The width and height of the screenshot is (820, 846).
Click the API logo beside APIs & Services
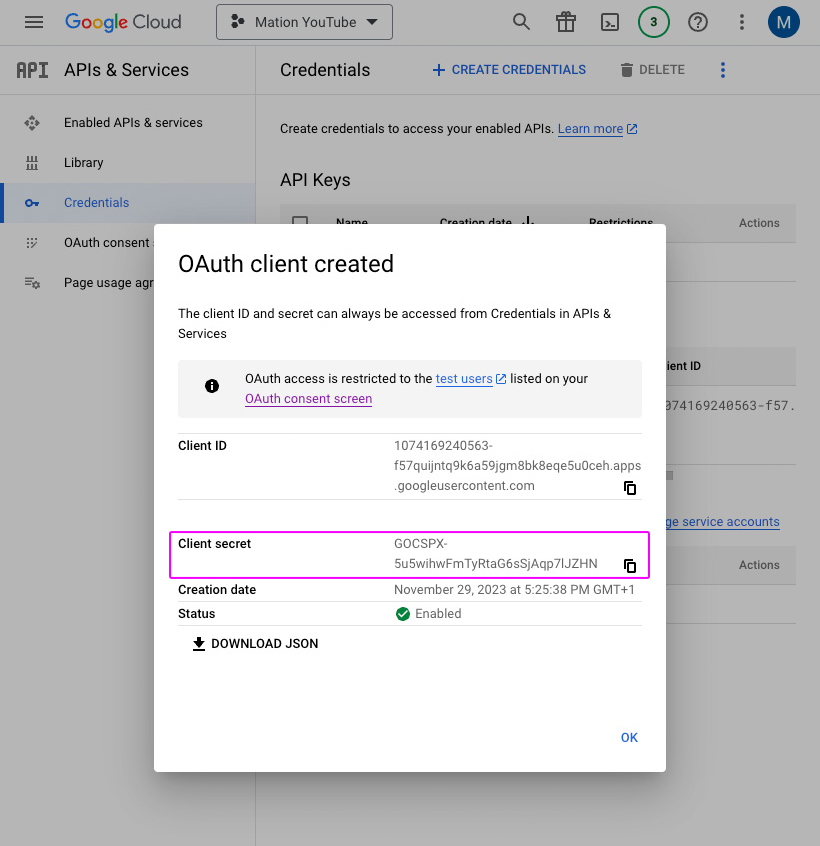pyautogui.click(x=32, y=70)
